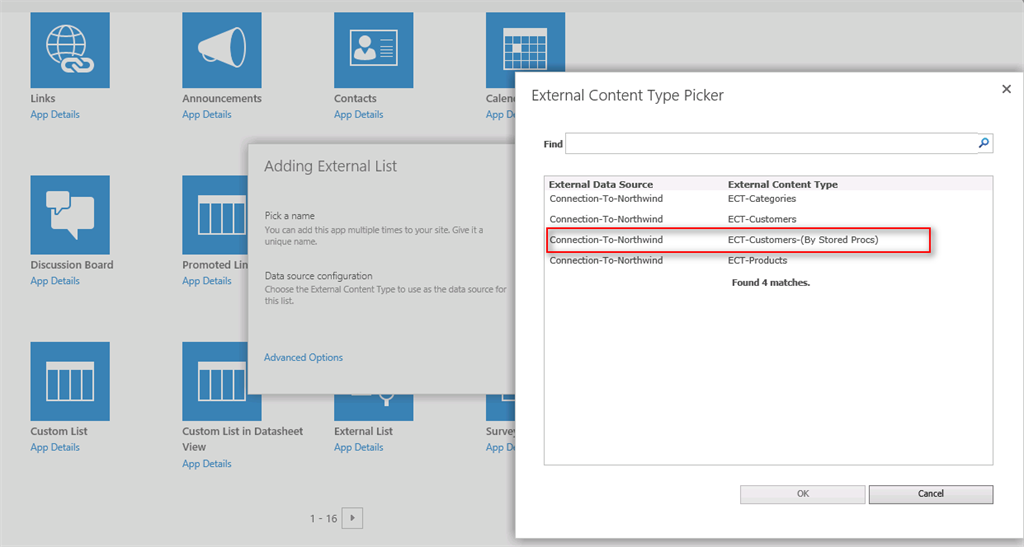Open App Details under Links
The height and width of the screenshot is (547, 1024).
click(x=55, y=115)
